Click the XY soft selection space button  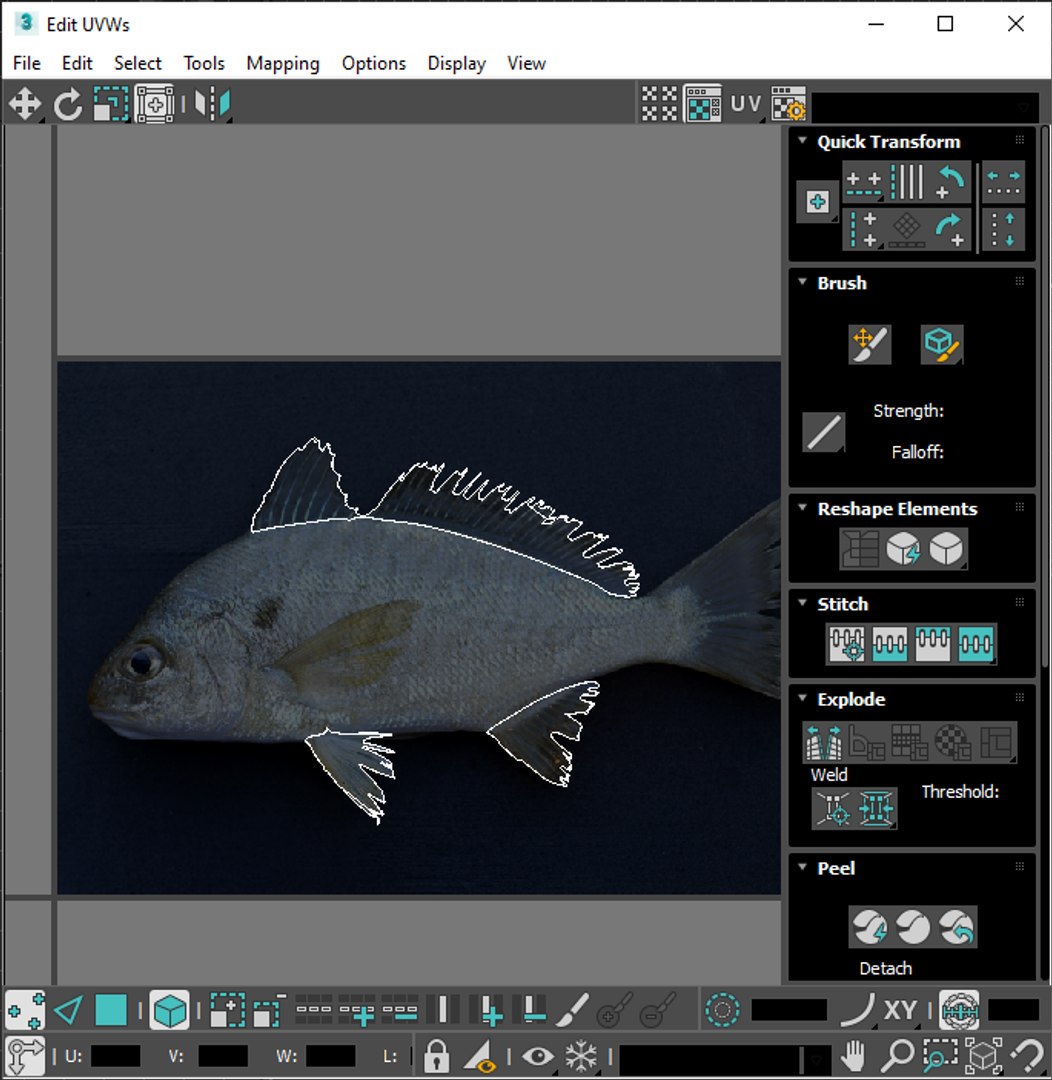[x=900, y=1011]
